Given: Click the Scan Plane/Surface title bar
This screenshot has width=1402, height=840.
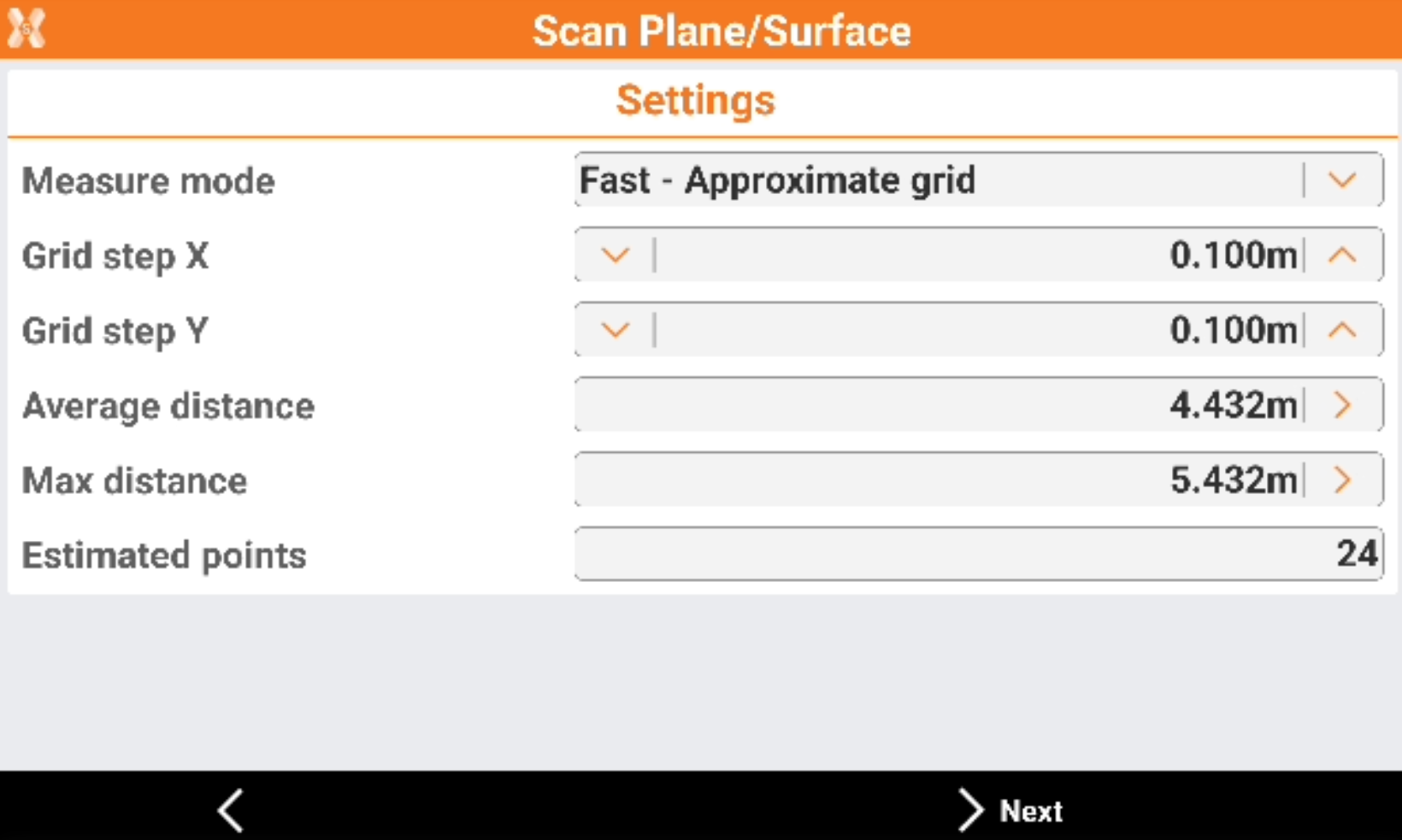Looking at the screenshot, I should 722,30.
